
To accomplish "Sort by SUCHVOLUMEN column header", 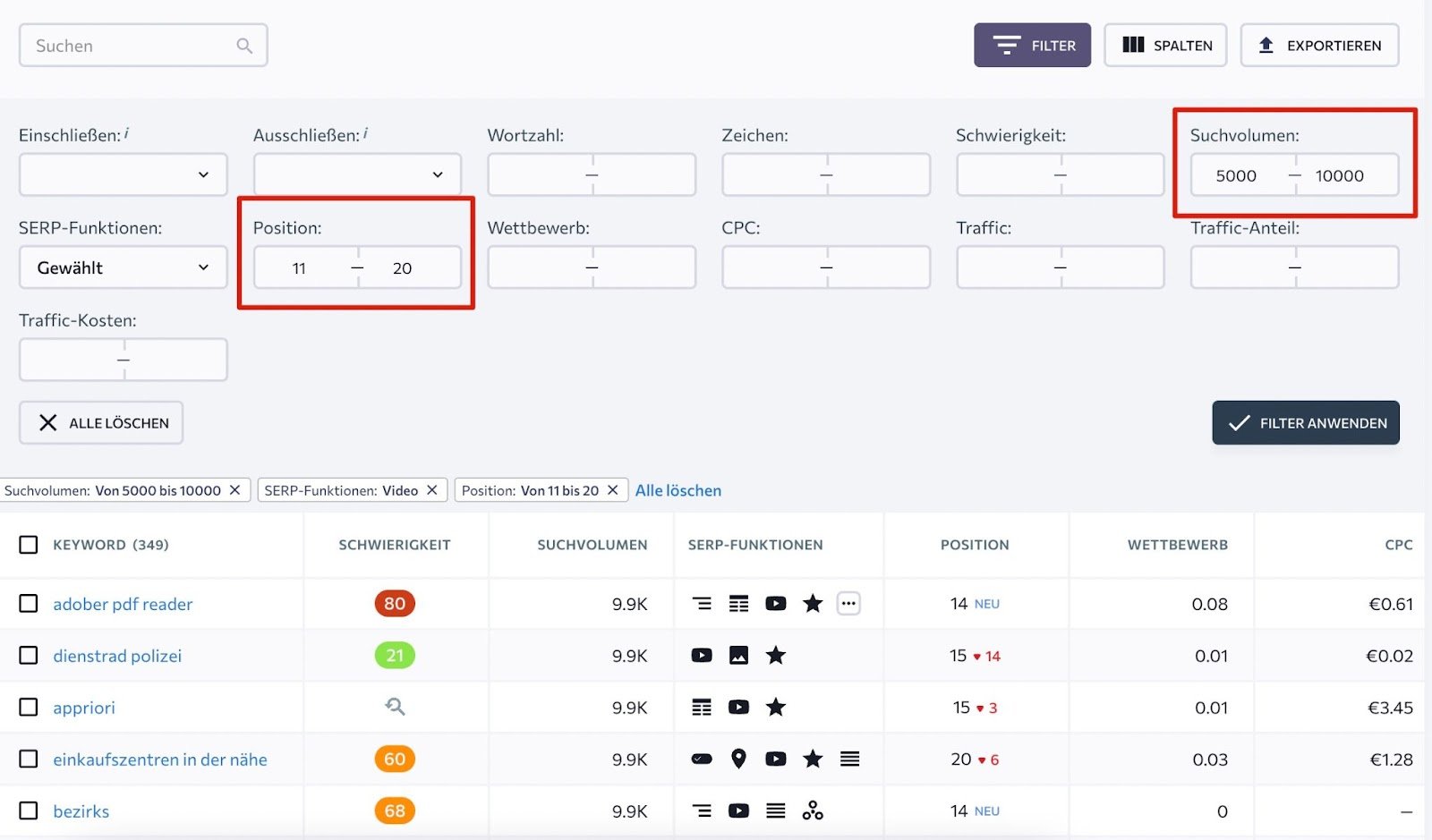I will click(592, 545).
